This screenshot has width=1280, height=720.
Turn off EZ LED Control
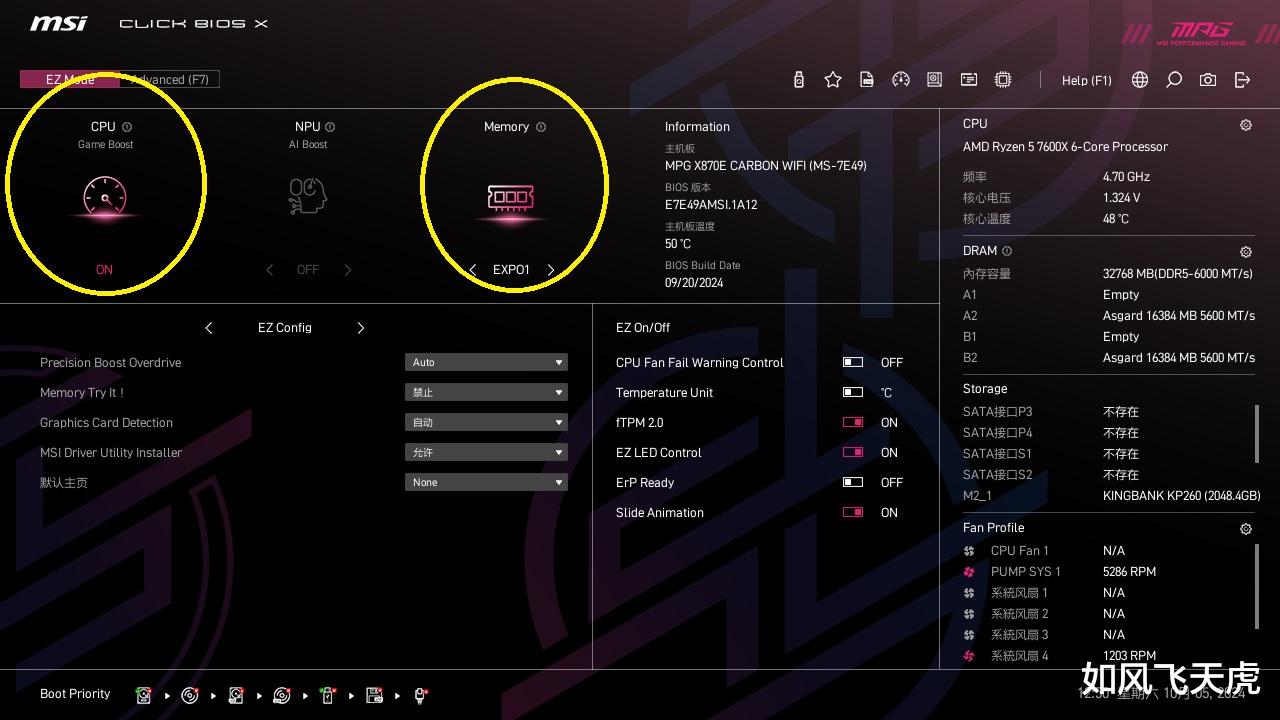pyautogui.click(x=853, y=453)
